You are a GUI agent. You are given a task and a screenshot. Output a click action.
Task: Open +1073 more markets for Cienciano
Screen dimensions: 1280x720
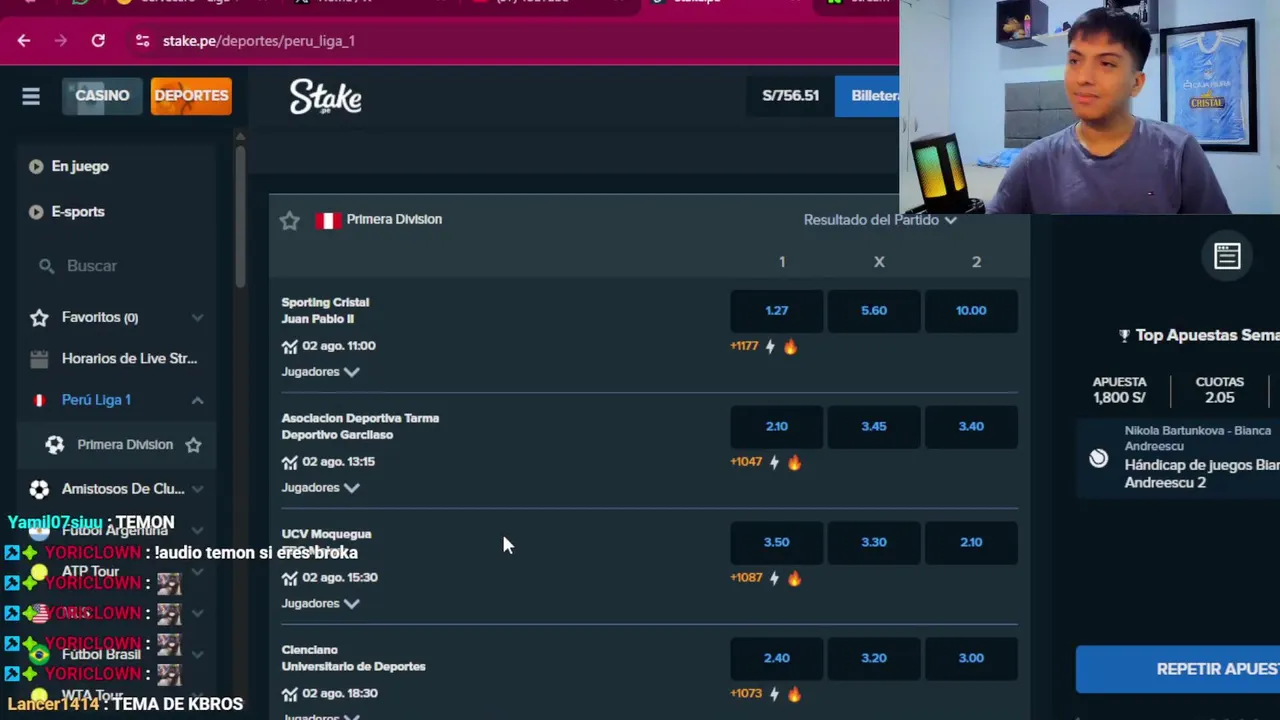(747, 694)
